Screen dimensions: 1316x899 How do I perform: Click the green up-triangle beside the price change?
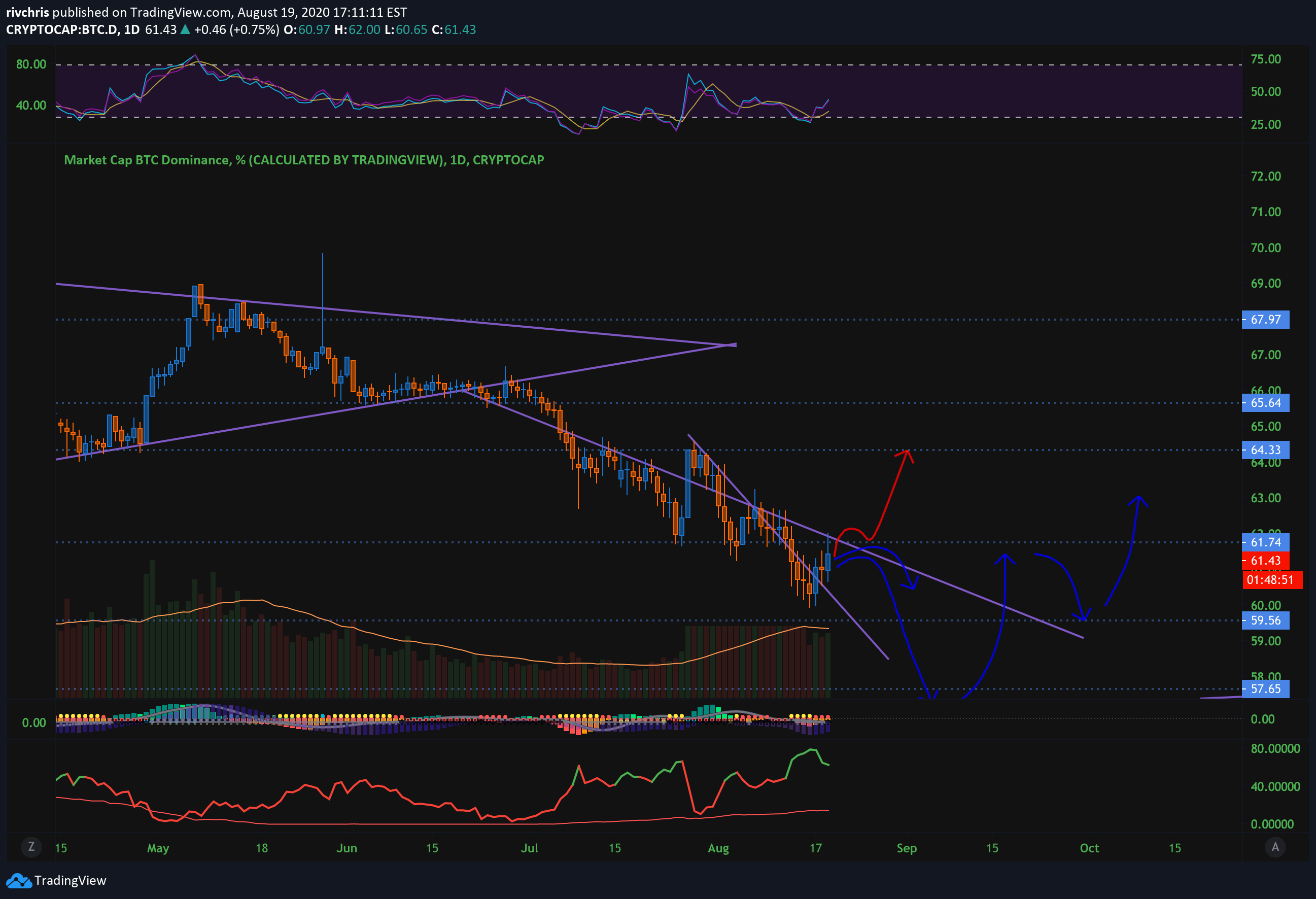tap(185, 30)
